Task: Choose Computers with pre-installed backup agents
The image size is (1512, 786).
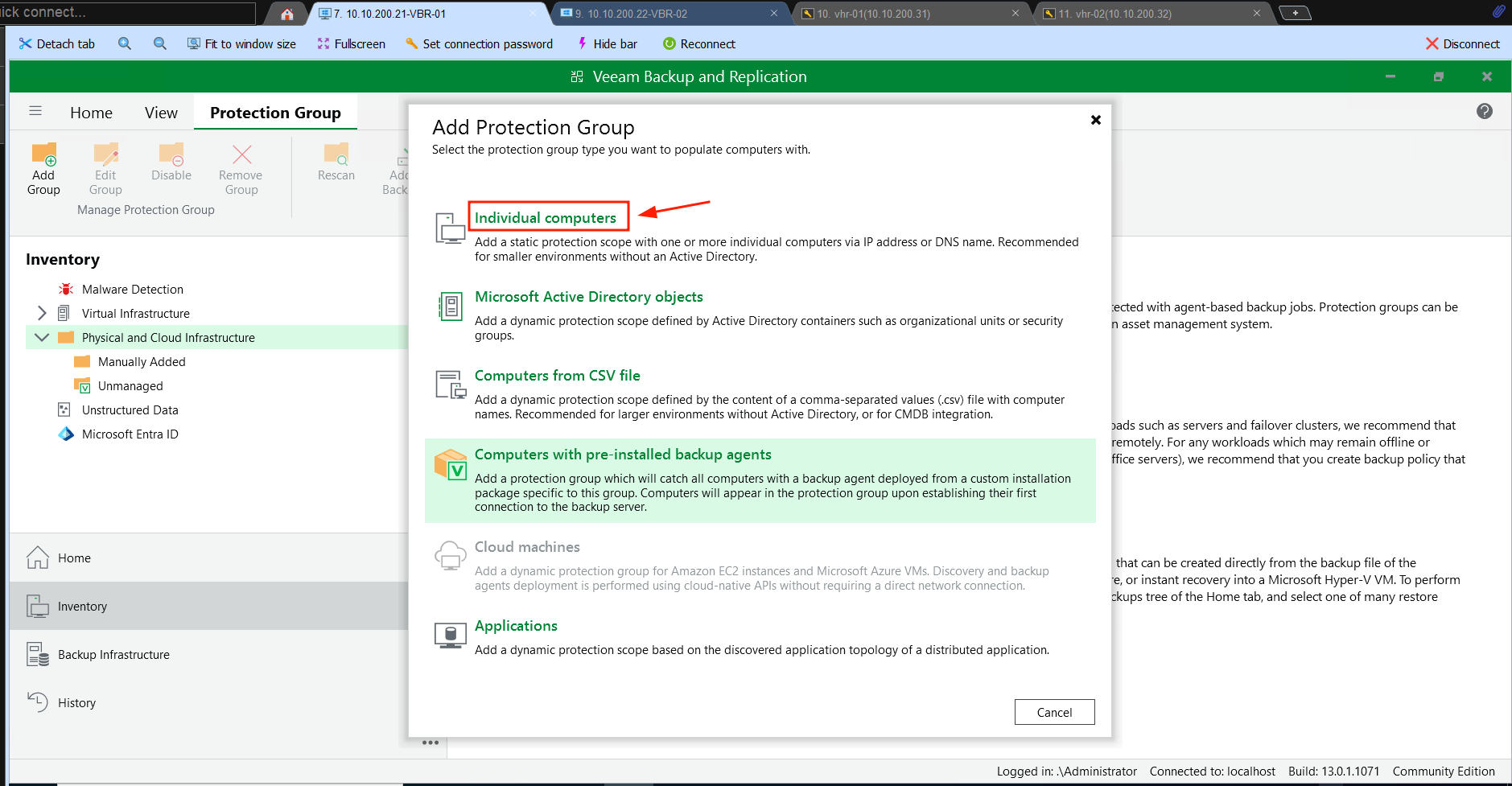Action: pos(623,455)
